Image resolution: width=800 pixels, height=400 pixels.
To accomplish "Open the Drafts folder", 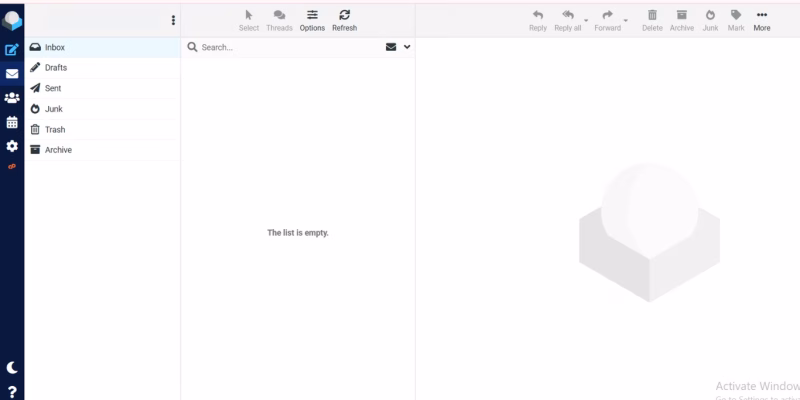I will point(56,68).
